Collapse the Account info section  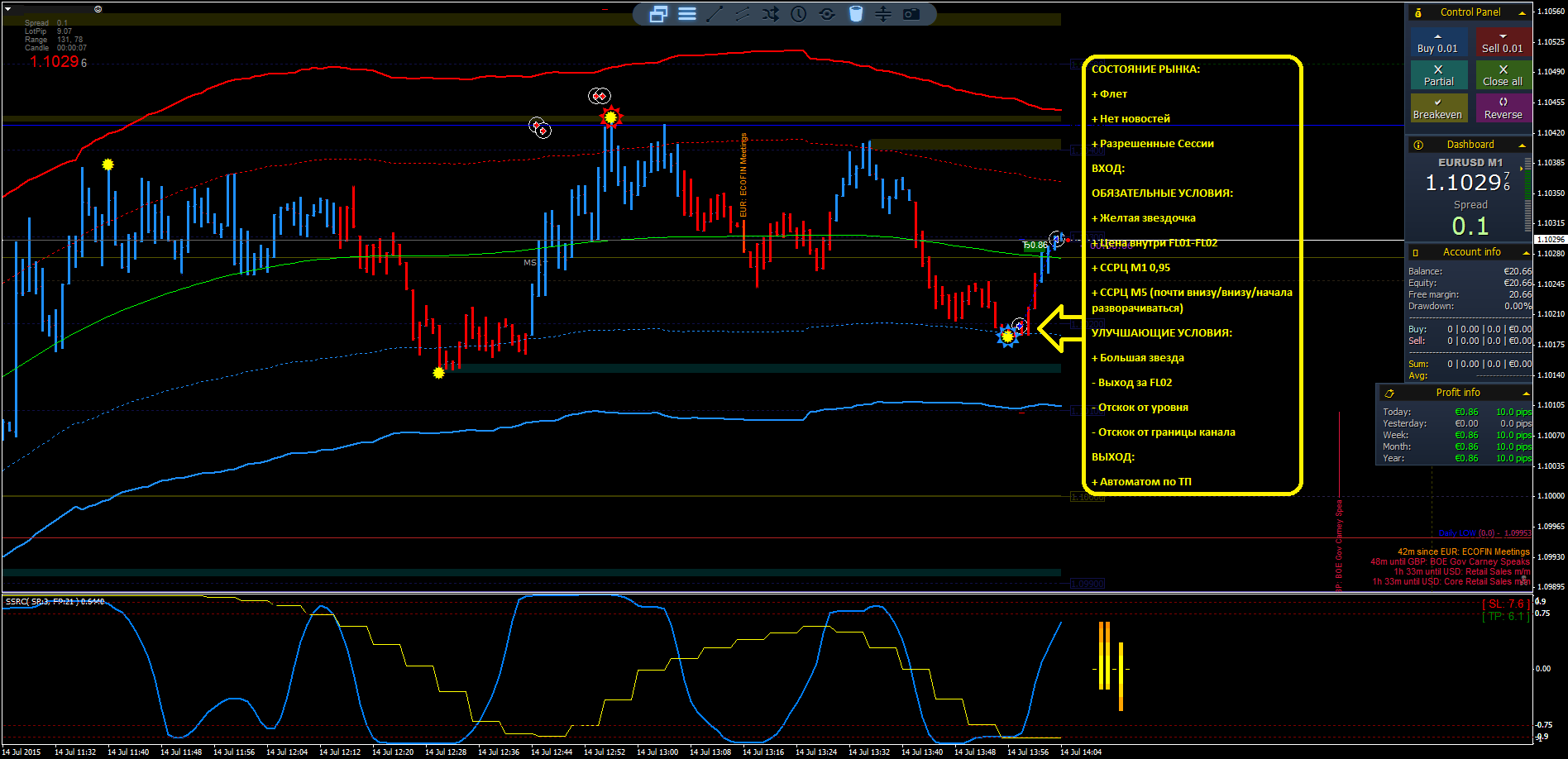pos(1524,252)
